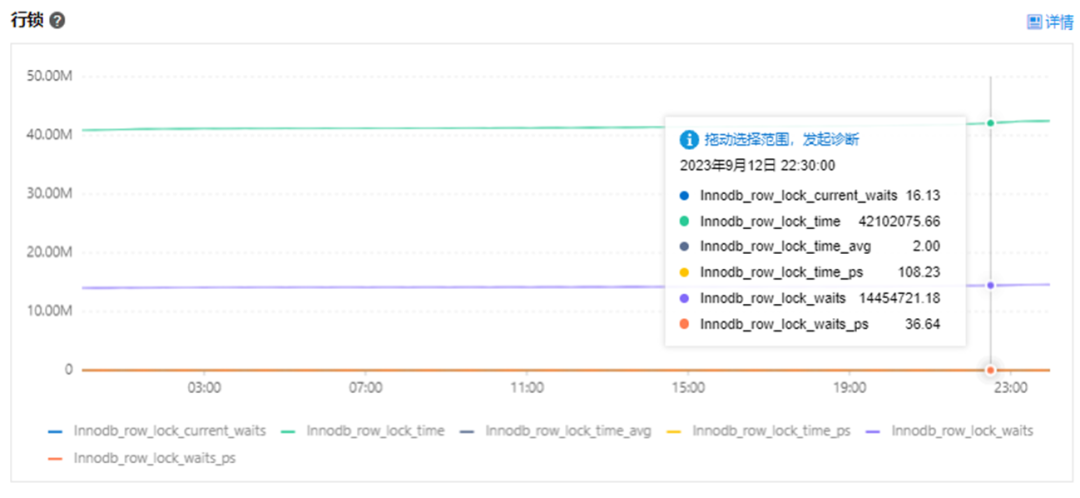
Task: Toggle Innodb_row_lock_time legend series
Action: 363,431
